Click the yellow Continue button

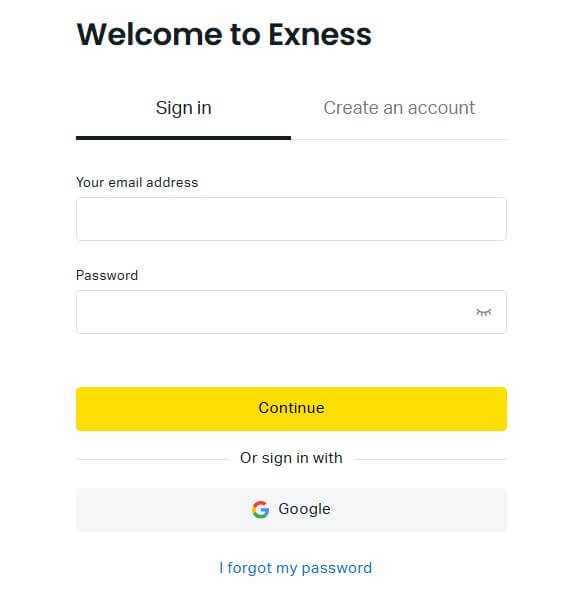291,409
